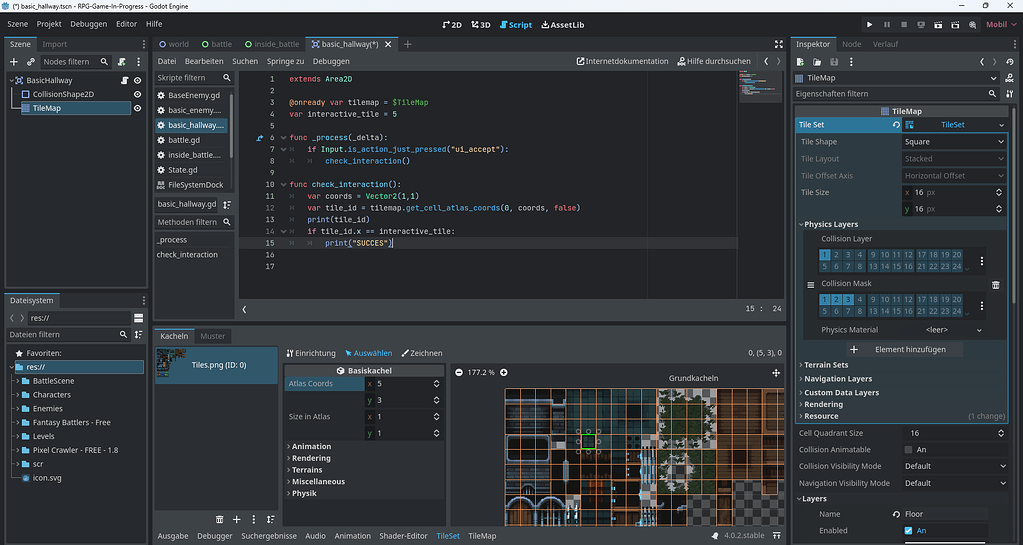The height and width of the screenshot is (545, 1023).
Task: Toggle split mode in FileSystem dock
Action: coord(138,318)
